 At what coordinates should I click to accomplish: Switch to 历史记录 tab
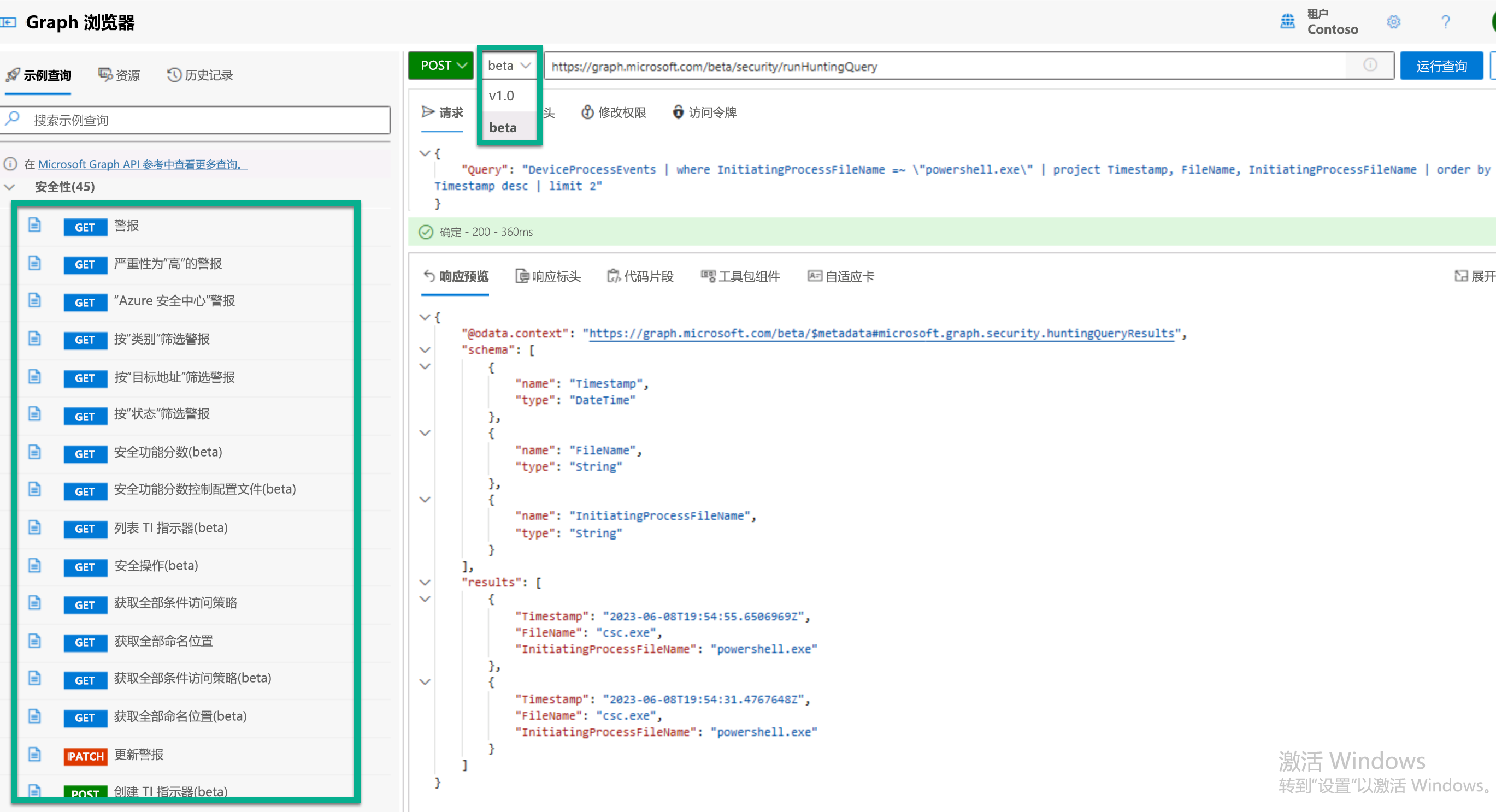pos(200,75)
